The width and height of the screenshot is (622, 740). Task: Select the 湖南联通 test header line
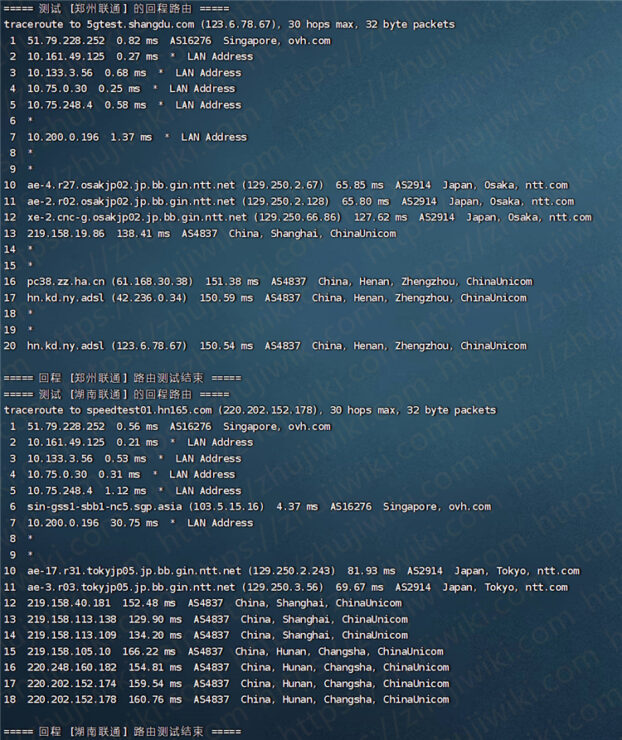click(117, 394)
